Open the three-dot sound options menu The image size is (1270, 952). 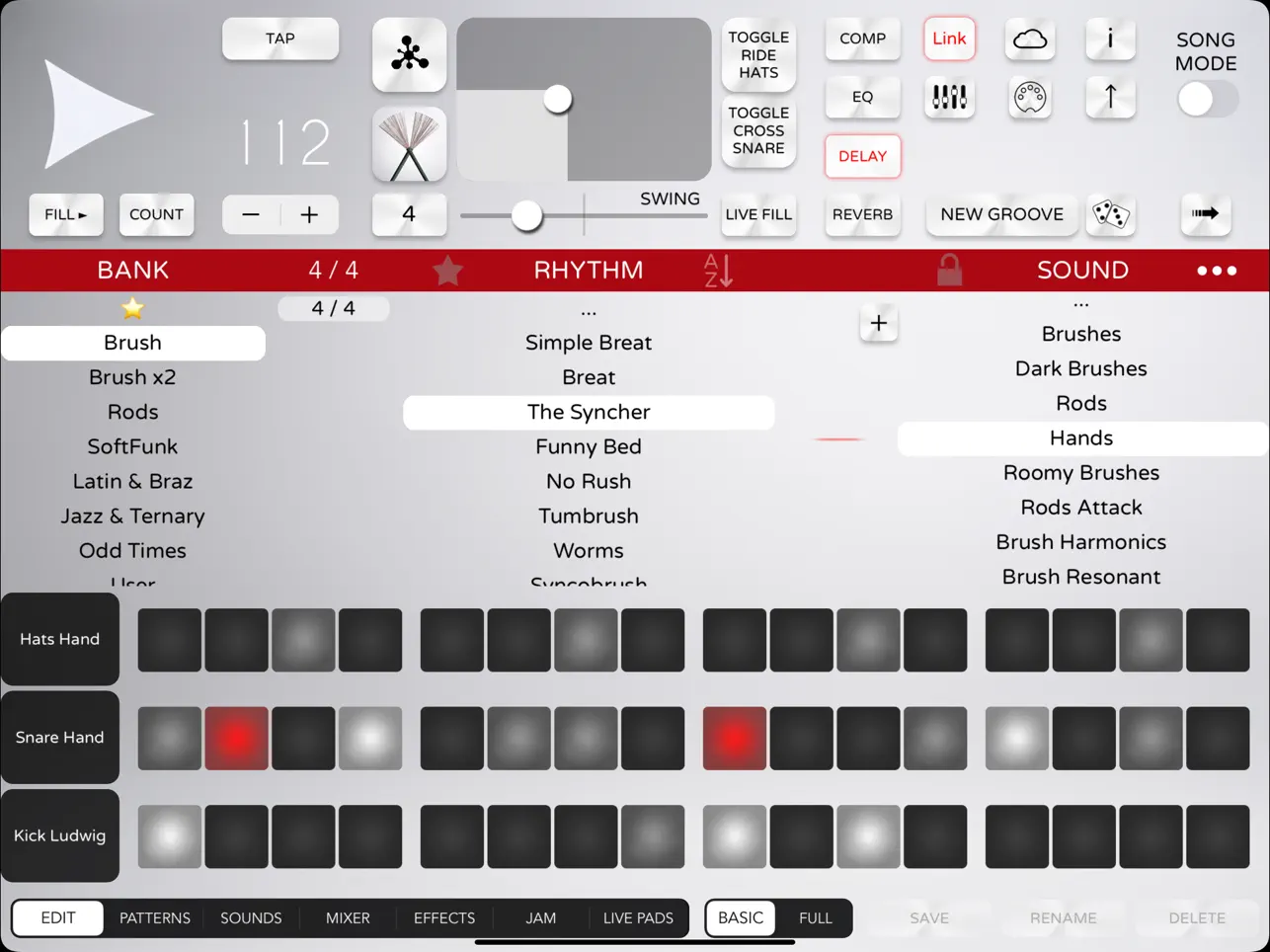click(1217, 271)
